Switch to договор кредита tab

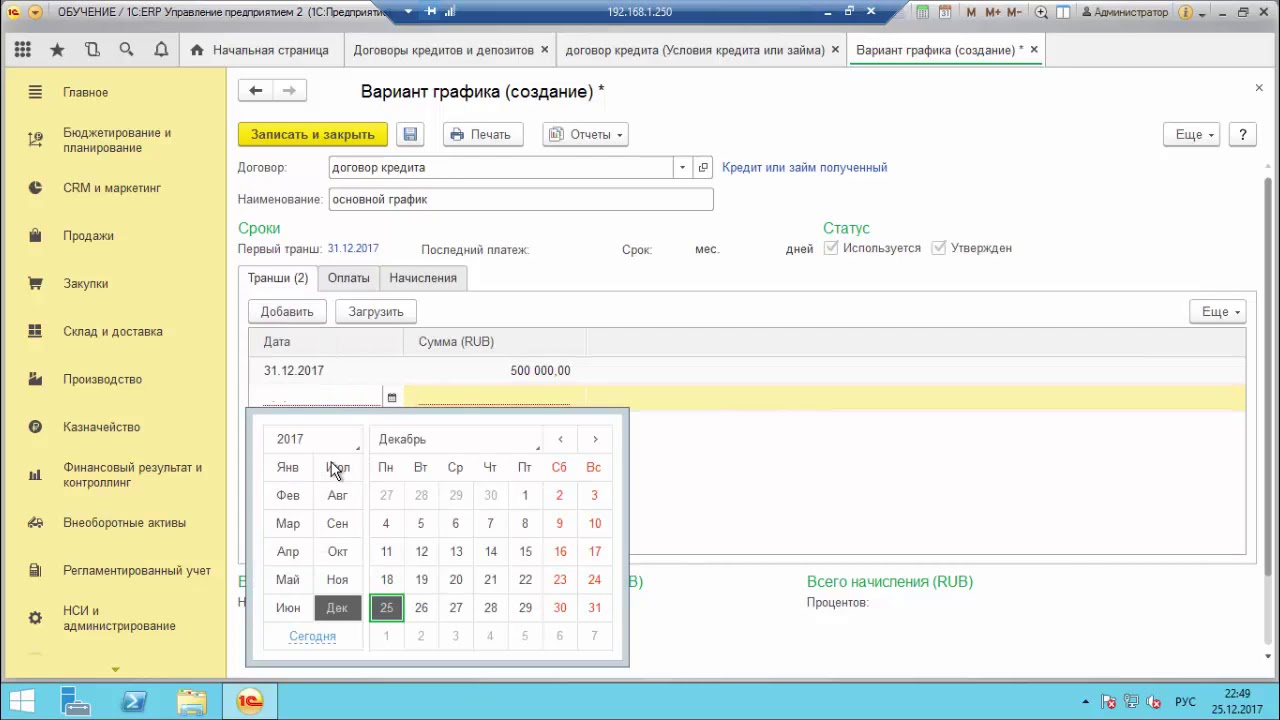[695, 50]
